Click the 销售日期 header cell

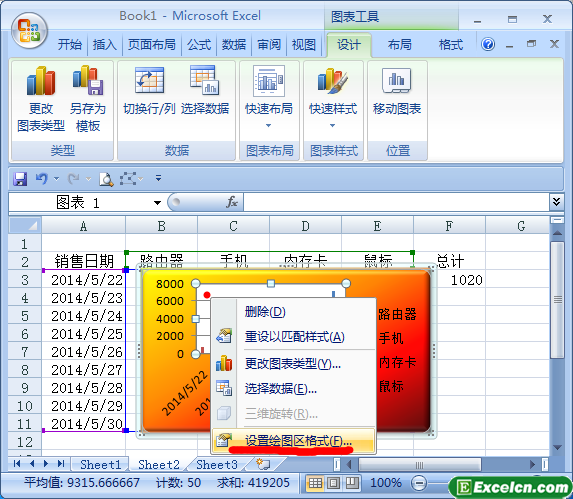84,261
